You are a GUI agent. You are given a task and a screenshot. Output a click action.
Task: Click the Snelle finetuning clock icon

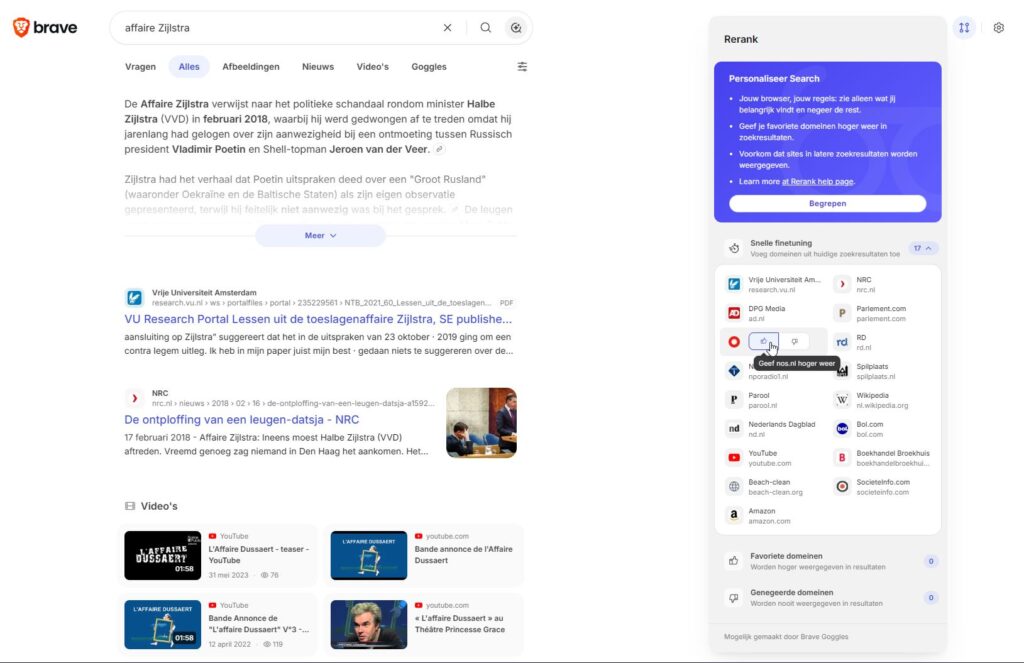click(734, 248)
